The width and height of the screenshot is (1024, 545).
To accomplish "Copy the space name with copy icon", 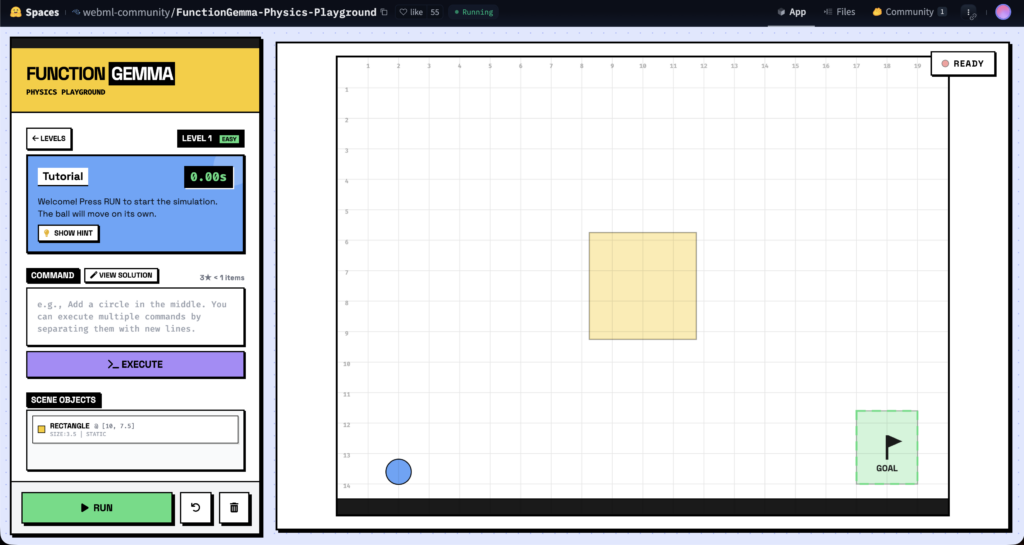I will tap(385, 12).
